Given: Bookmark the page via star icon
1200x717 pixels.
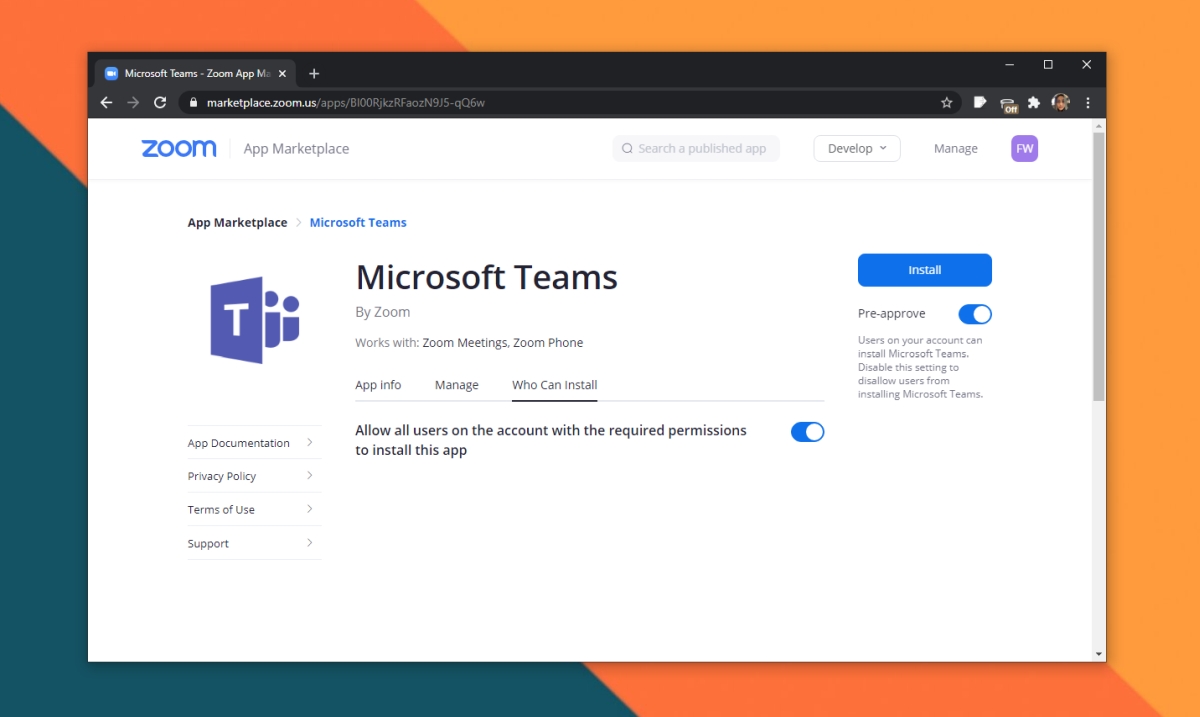Looking at the screenshot, I should [946, 102].
